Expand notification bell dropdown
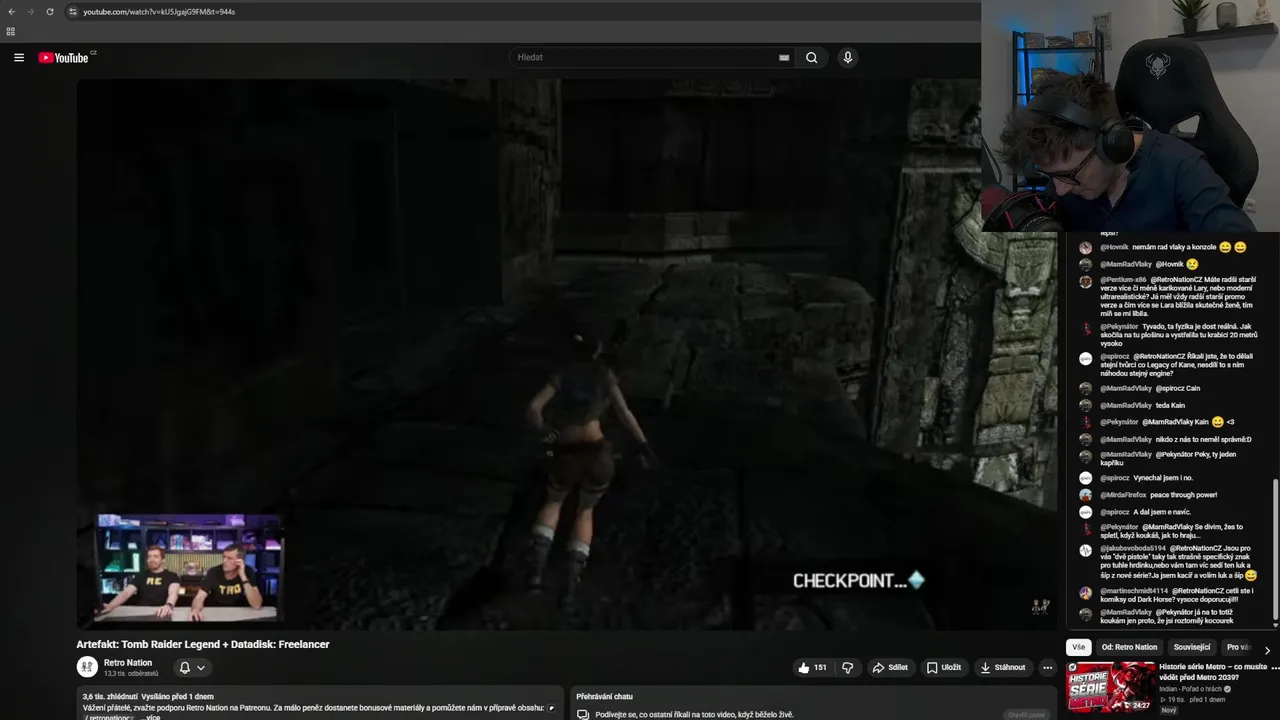Screen dimensions: 1280x720 (192, 667)
